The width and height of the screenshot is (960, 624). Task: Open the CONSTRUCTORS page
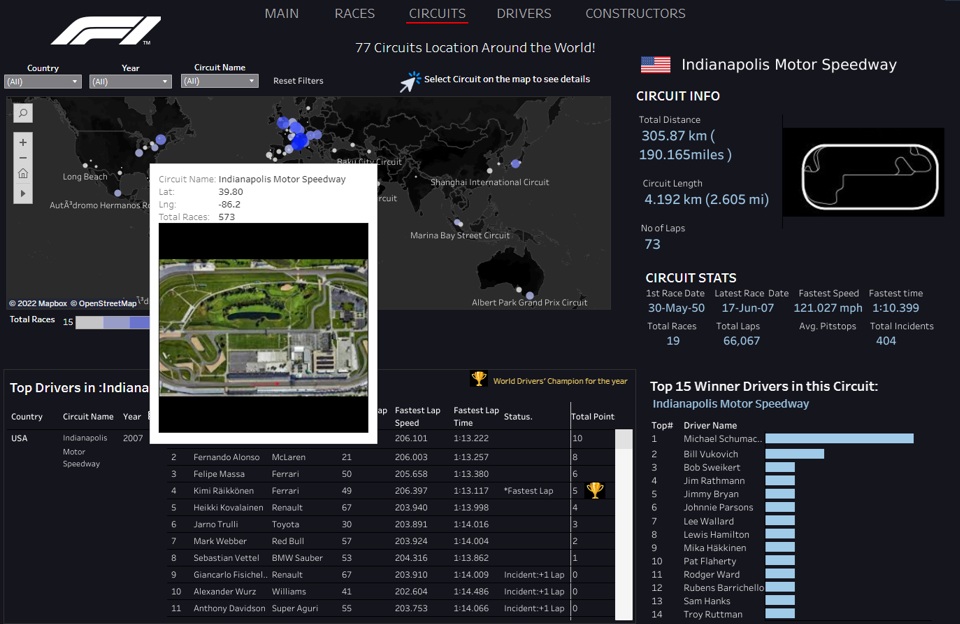[x=635, y=13]
